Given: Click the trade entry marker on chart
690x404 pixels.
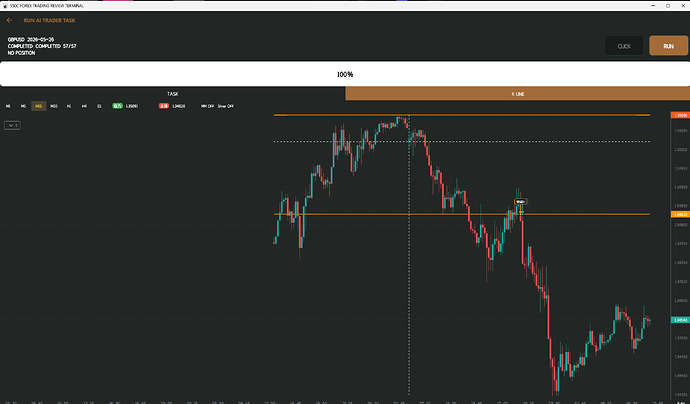Looking at the screenshot, I should [x=521, y=202].
